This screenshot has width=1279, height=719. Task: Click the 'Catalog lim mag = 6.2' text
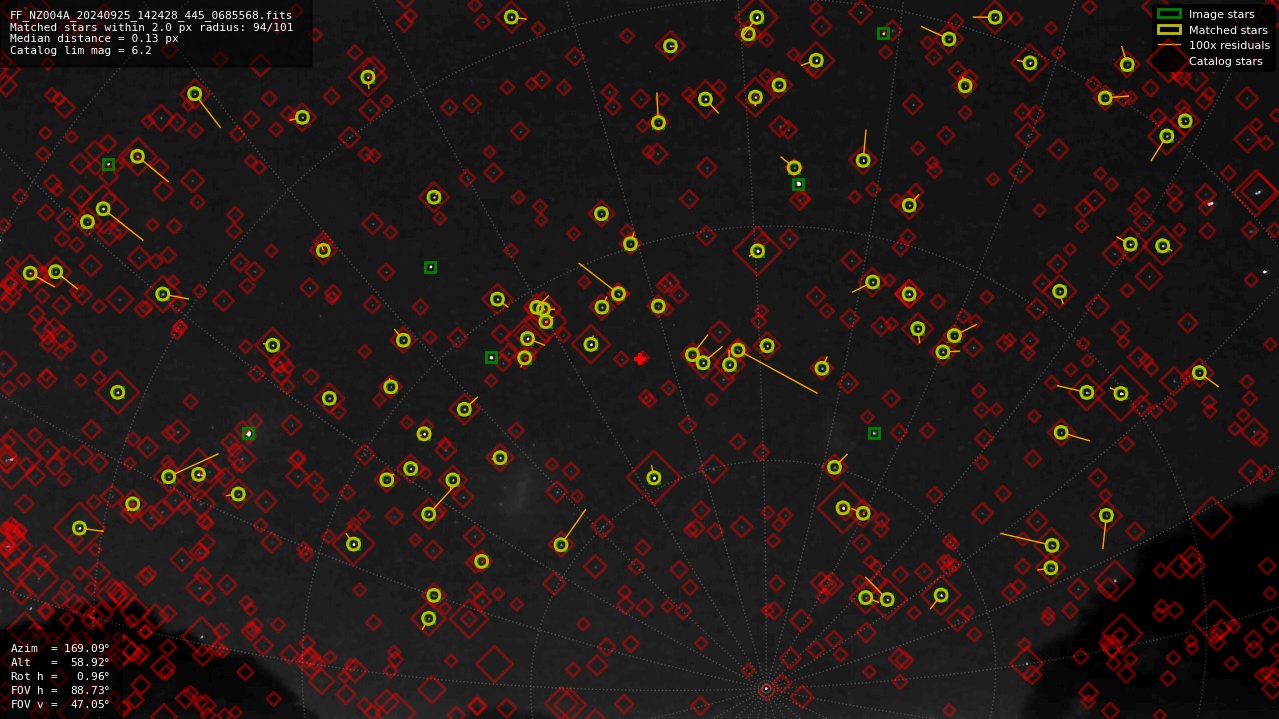coord(81,50)
